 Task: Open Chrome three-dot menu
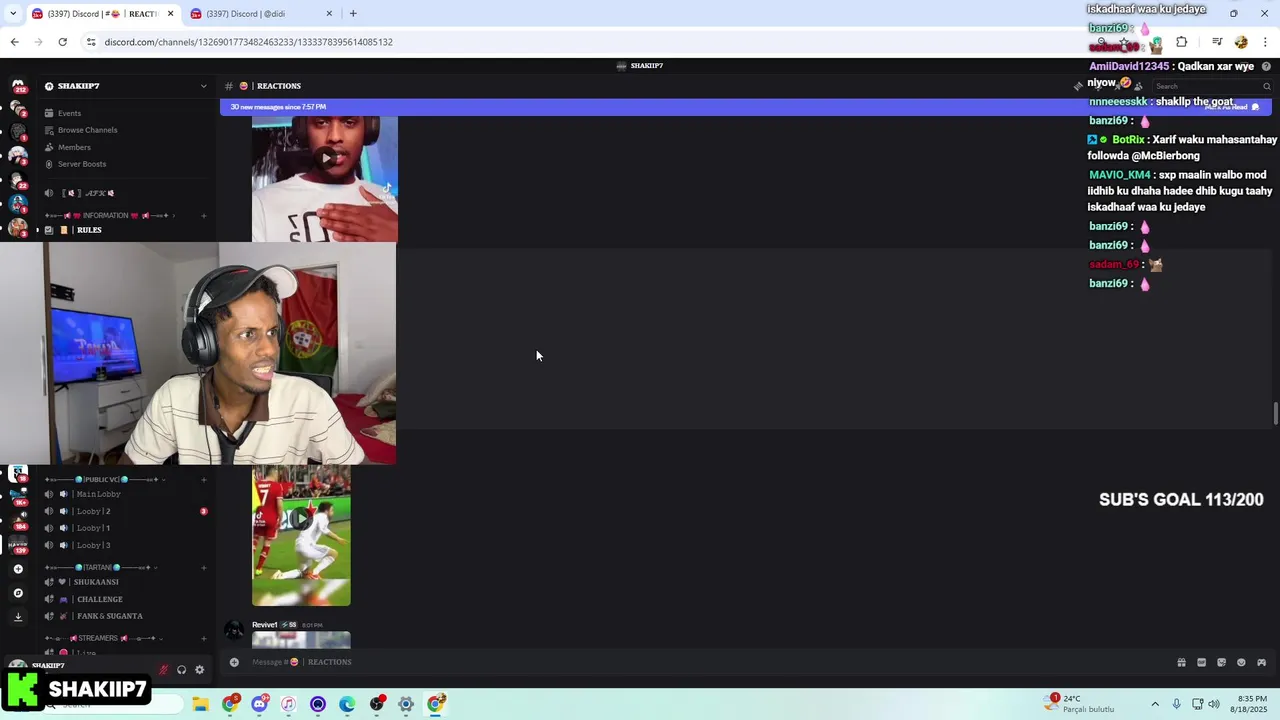coord(1266,42)
